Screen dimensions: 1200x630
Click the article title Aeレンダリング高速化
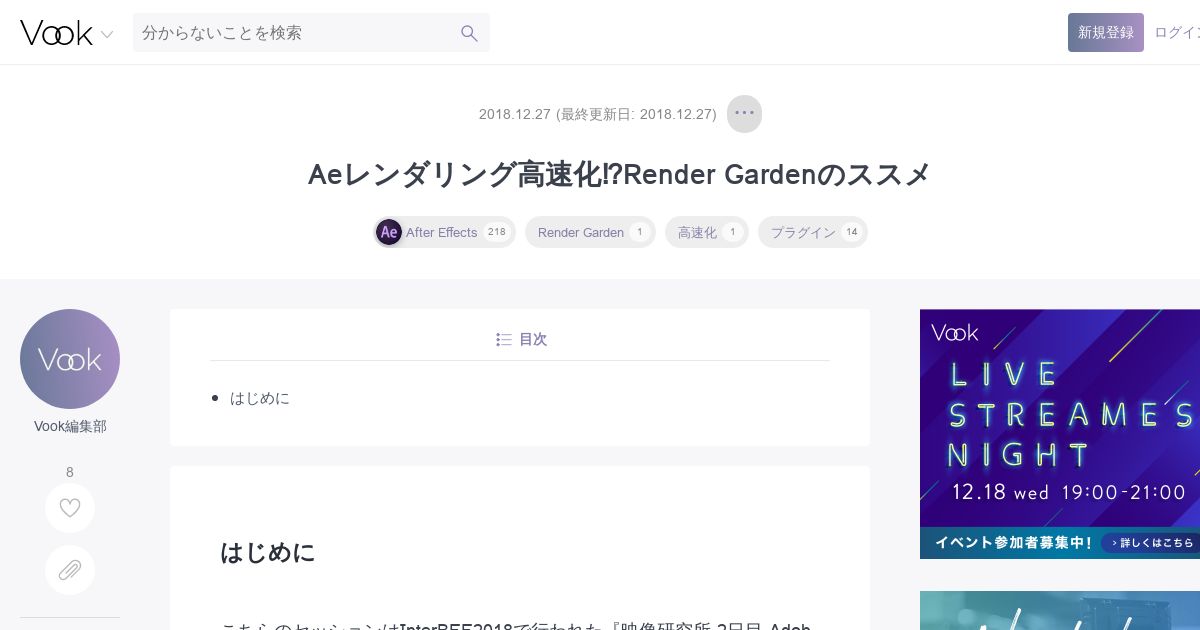(x=619, y=175)
